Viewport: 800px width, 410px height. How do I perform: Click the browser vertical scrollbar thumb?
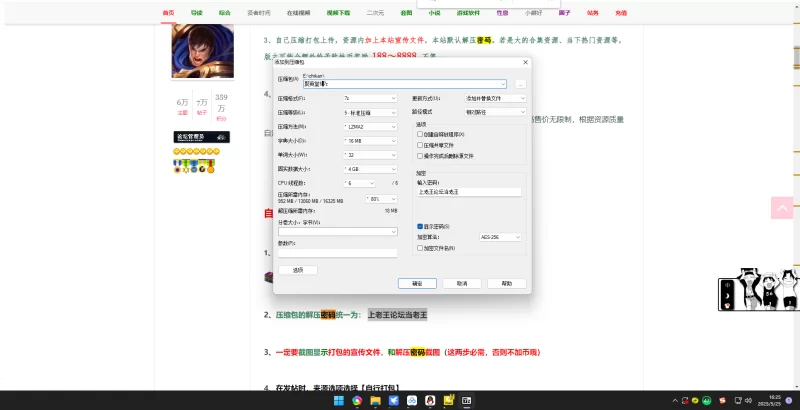[796, 57]
